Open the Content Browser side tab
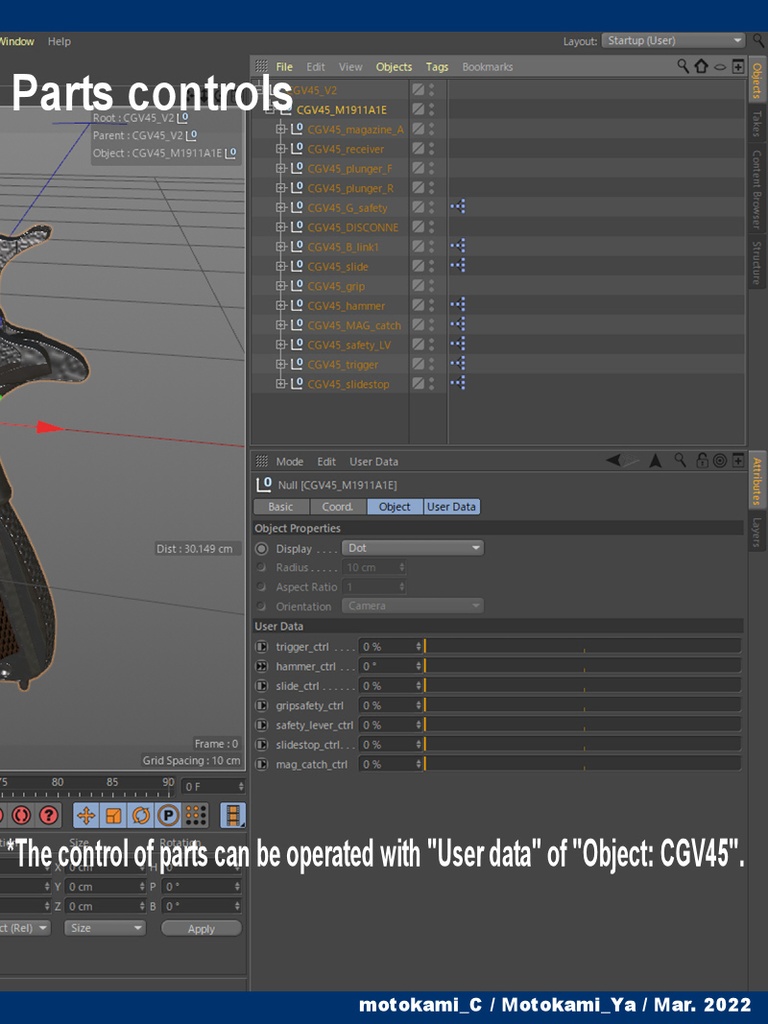 pos(757,189)
